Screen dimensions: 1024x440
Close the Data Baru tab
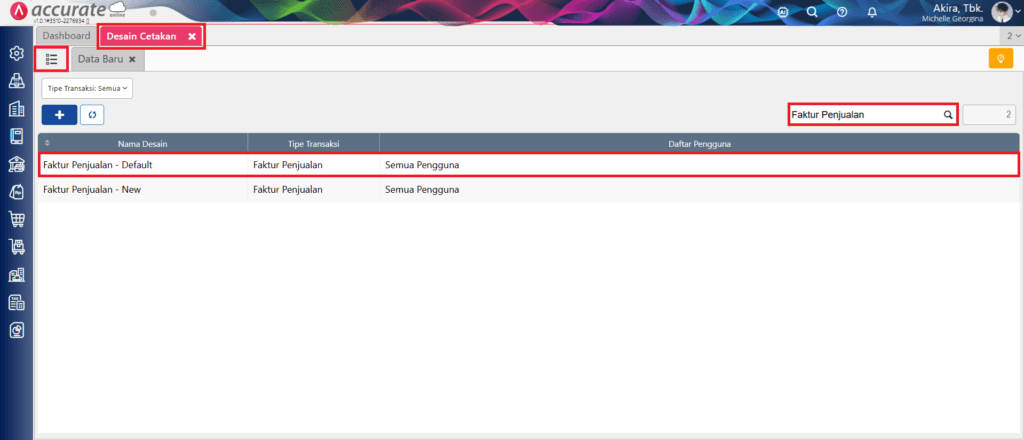(132, 59)
